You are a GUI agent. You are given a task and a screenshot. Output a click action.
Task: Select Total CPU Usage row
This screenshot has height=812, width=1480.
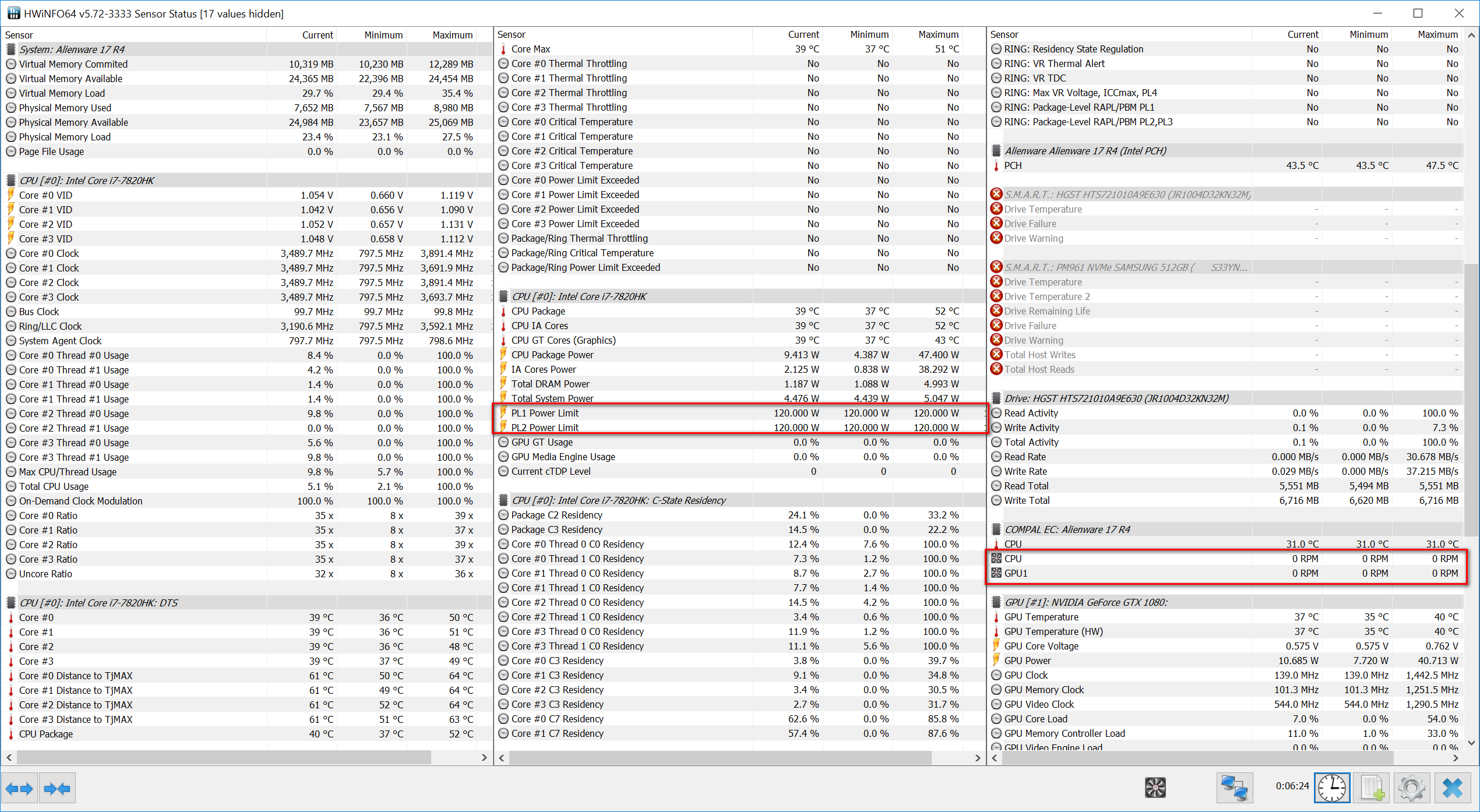coord(247,486)
